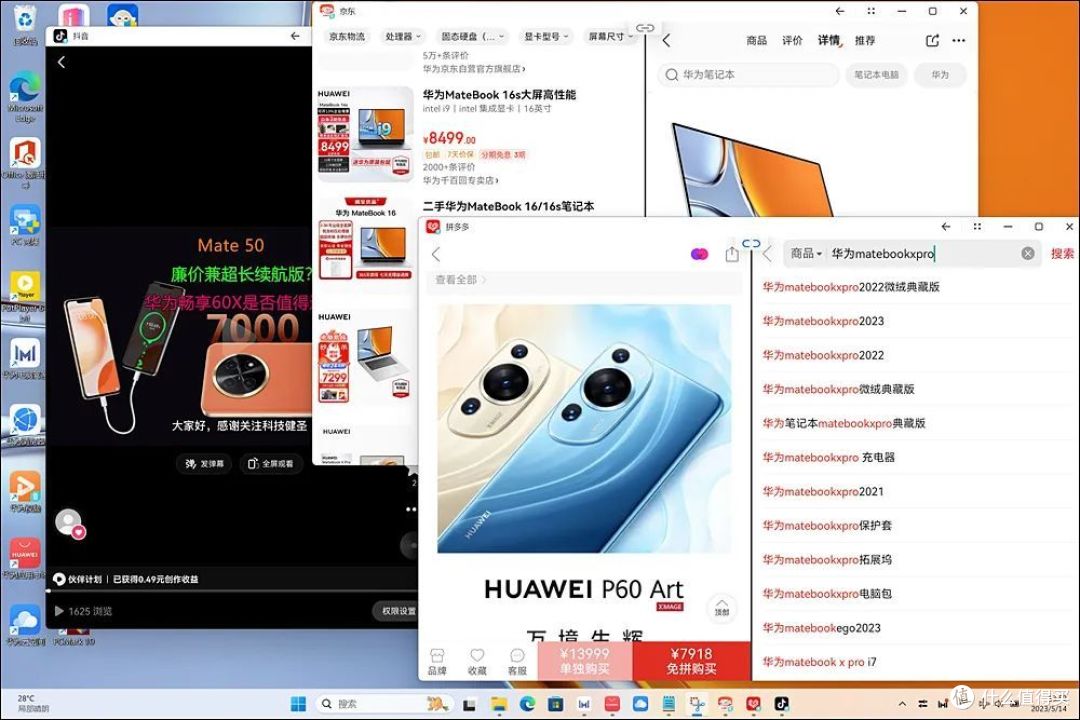Expand 显卡型号 filter in JD

tap(546, 37)
